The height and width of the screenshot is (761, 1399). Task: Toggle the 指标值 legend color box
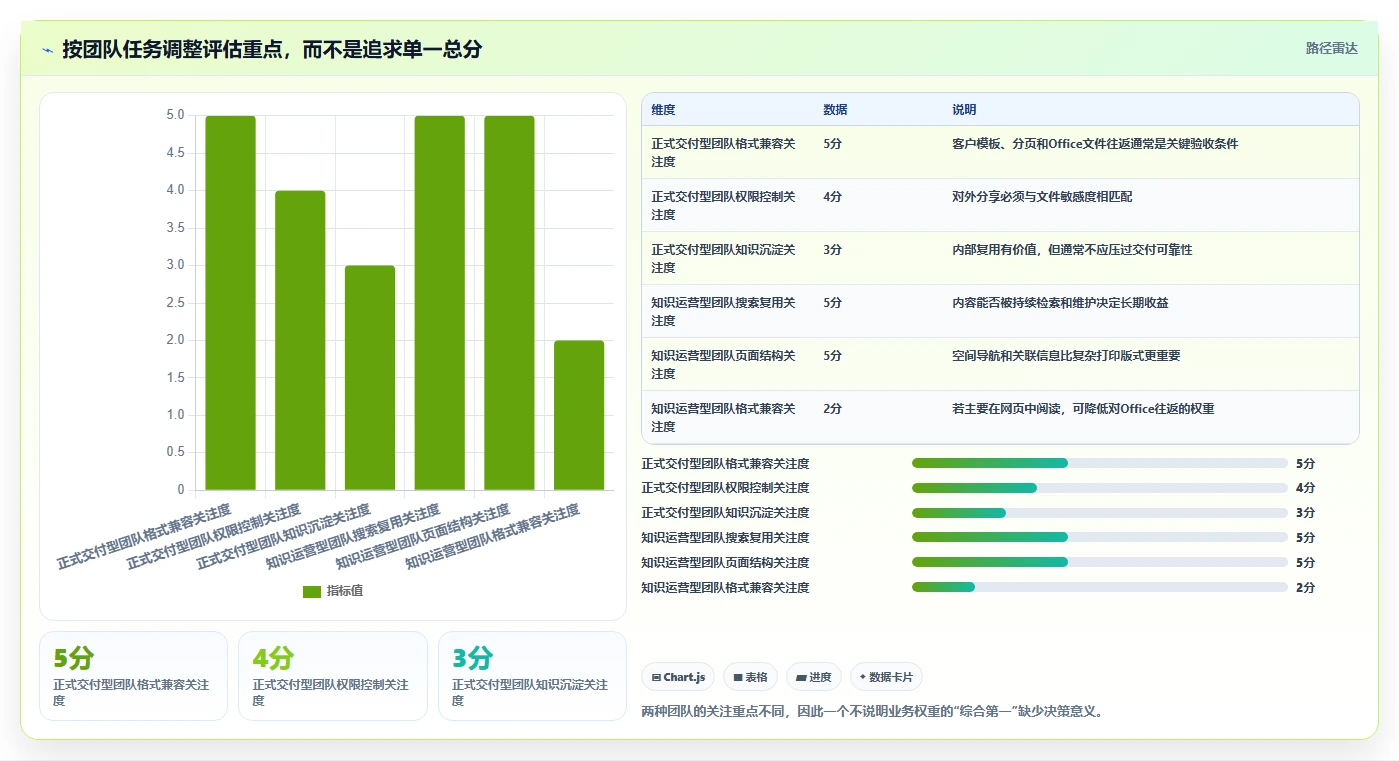pos(312,591)
